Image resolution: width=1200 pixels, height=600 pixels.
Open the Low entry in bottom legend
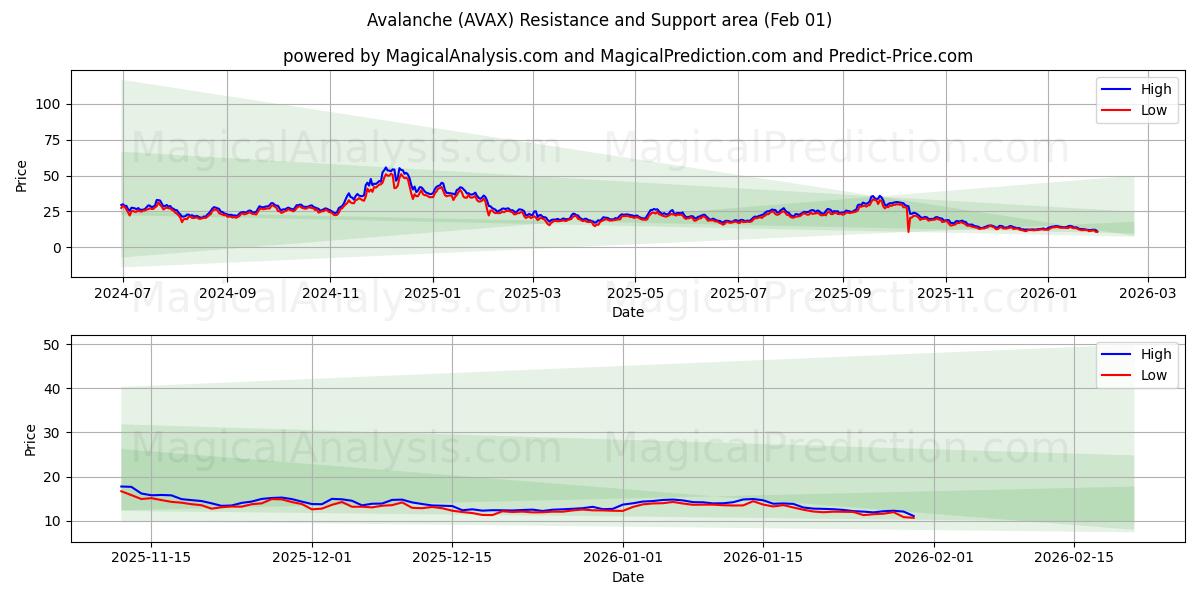point(1150,373)
